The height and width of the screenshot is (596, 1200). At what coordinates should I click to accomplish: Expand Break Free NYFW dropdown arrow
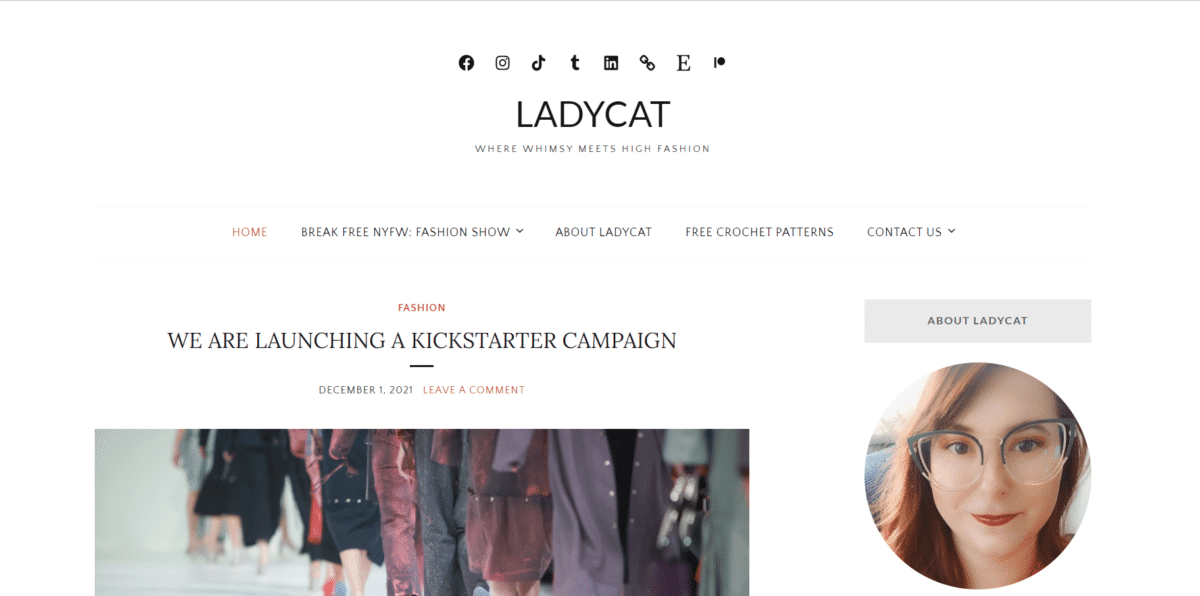(x=520, y=231)
